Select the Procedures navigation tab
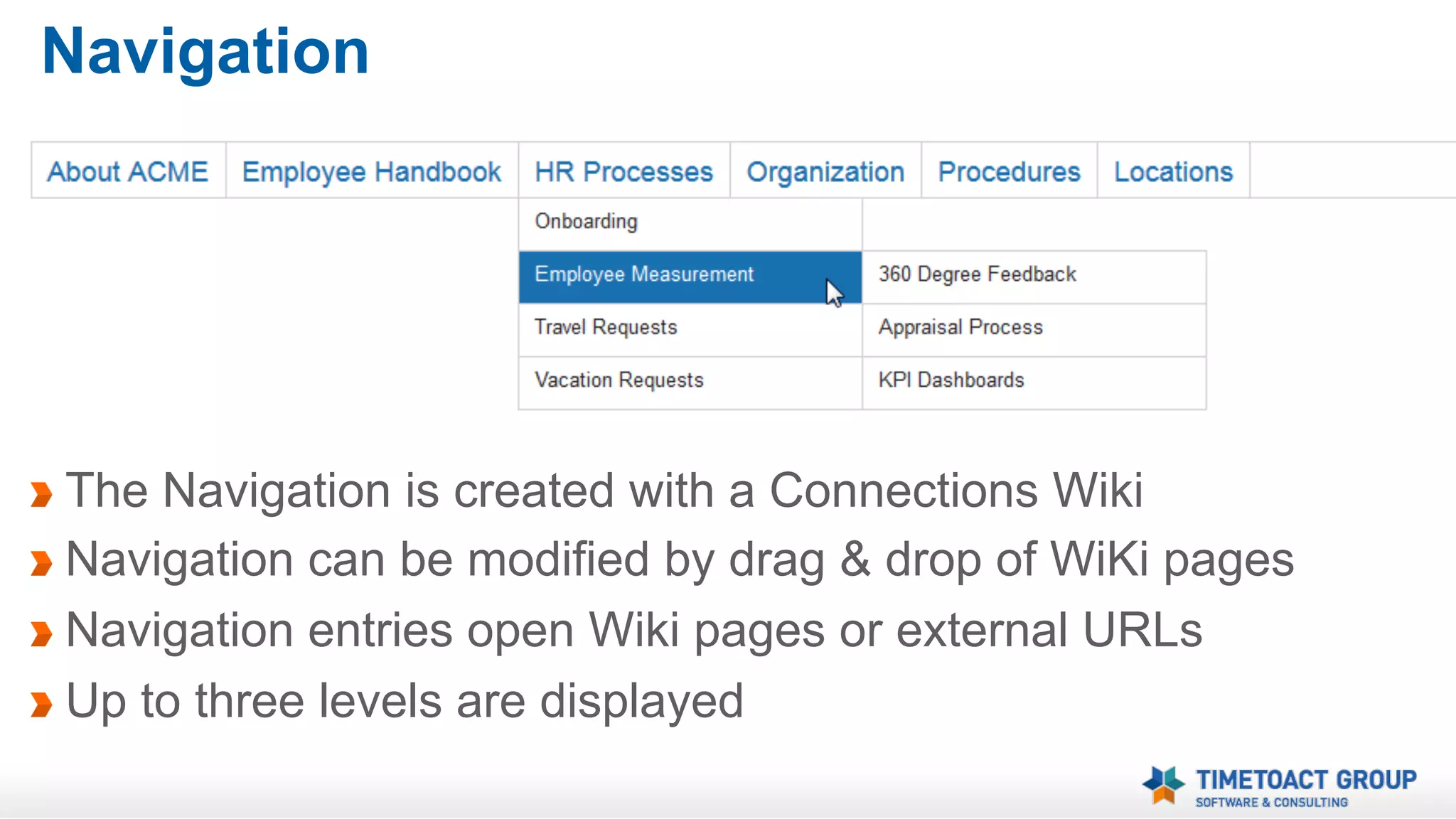The height and width of the screenshot is (819, 1456). (1009, 171)
